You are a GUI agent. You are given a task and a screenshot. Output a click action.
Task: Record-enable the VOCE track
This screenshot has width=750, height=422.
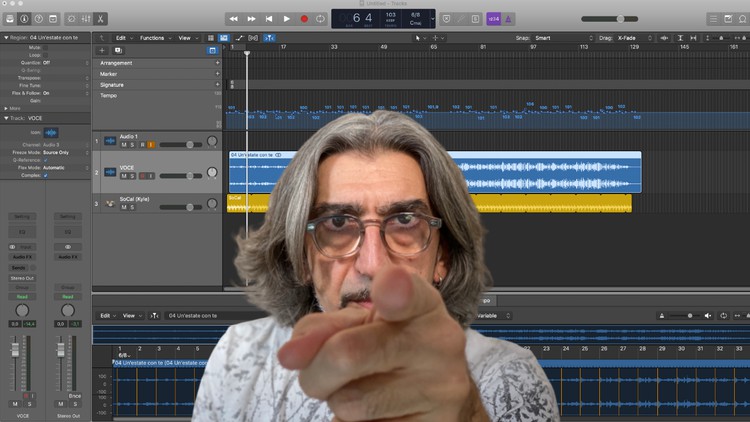pyautogui.click(x=142, y=176)
